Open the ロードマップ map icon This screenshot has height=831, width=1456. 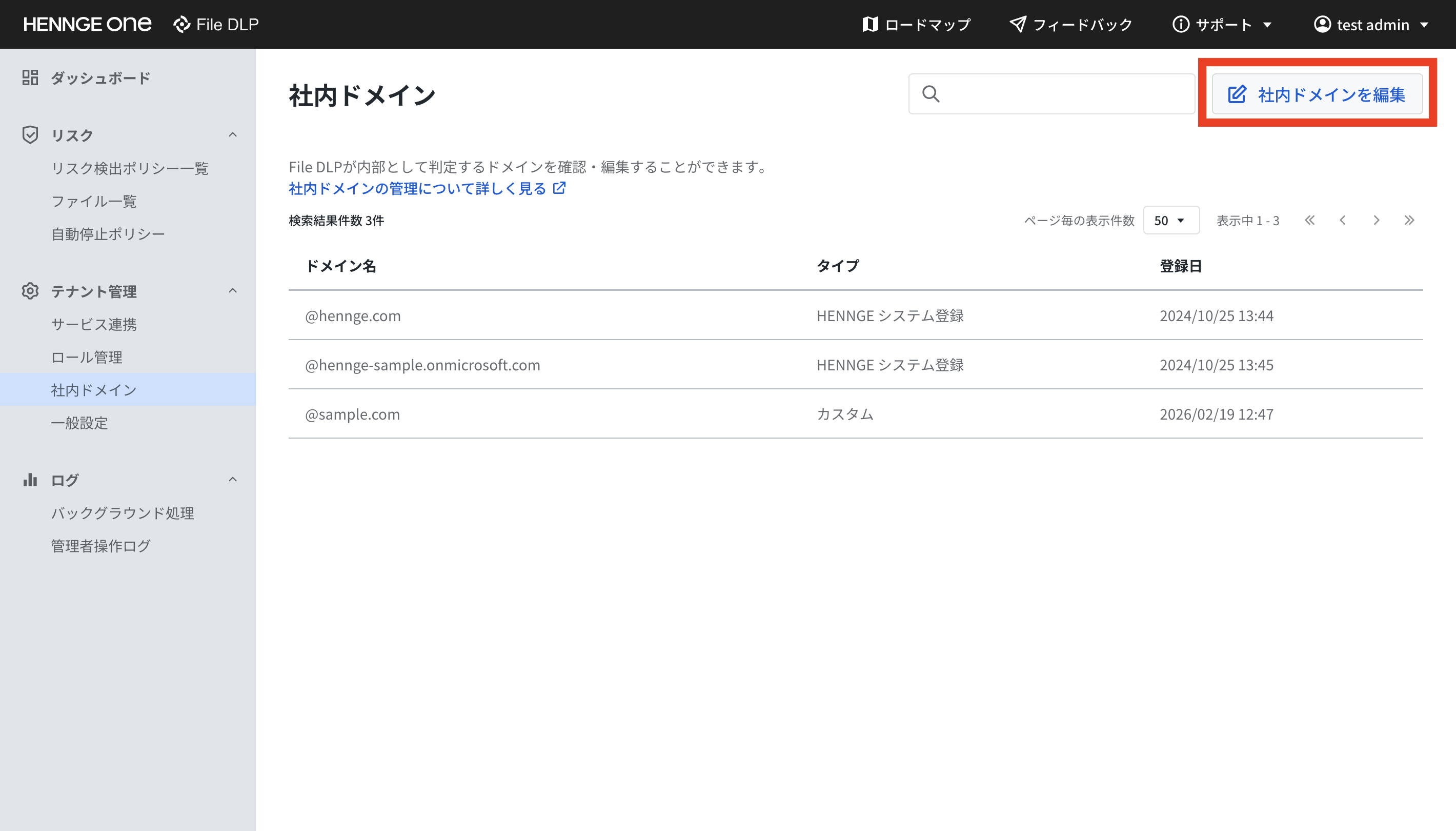pos(869,24)
